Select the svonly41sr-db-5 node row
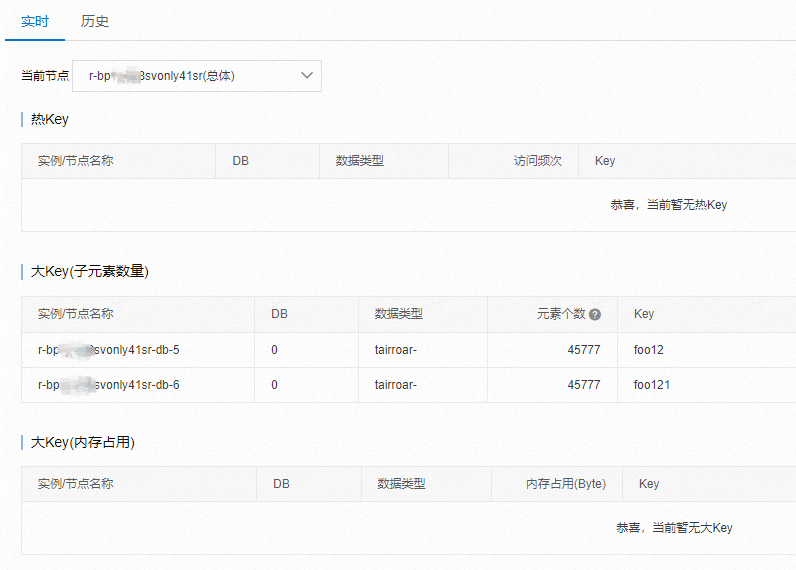Image resolution: width=796 pixels, height=570 pixels. [x=108, y=350]
